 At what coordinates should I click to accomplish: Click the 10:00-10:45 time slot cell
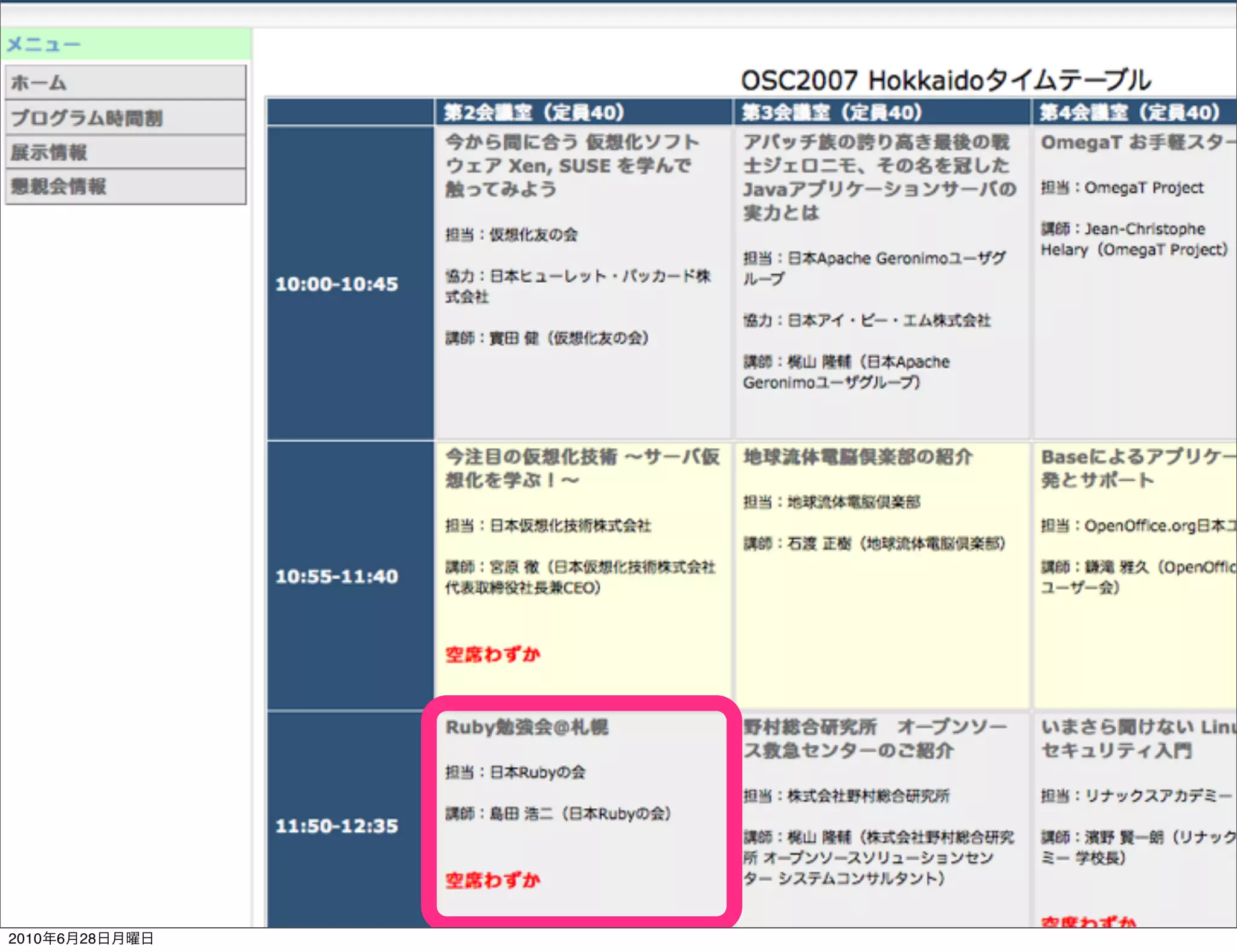coord(337,284)
